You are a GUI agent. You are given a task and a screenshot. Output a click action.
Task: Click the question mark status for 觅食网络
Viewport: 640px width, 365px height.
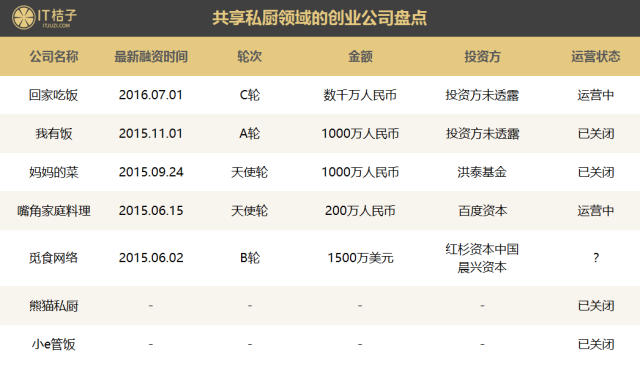tap(596, 258)
